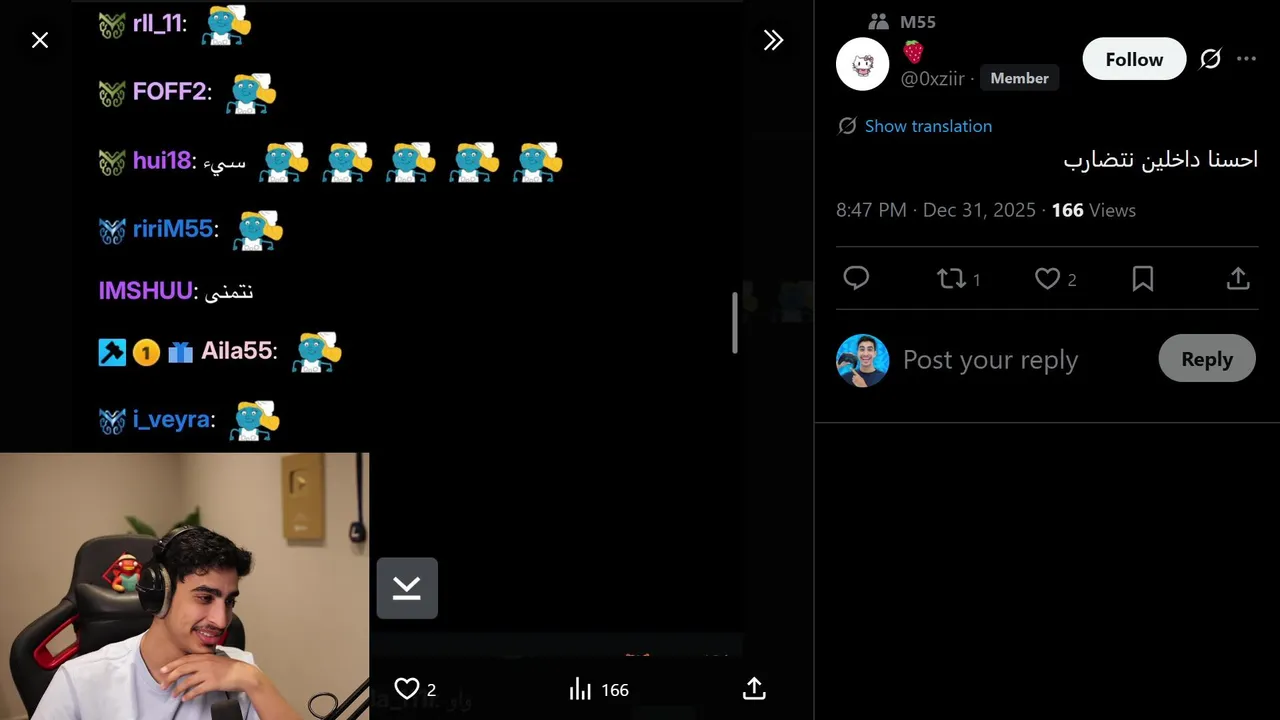
Task: View analytics via bar chart icon below media
Action: pyautogui.click(x=580, y=689)
